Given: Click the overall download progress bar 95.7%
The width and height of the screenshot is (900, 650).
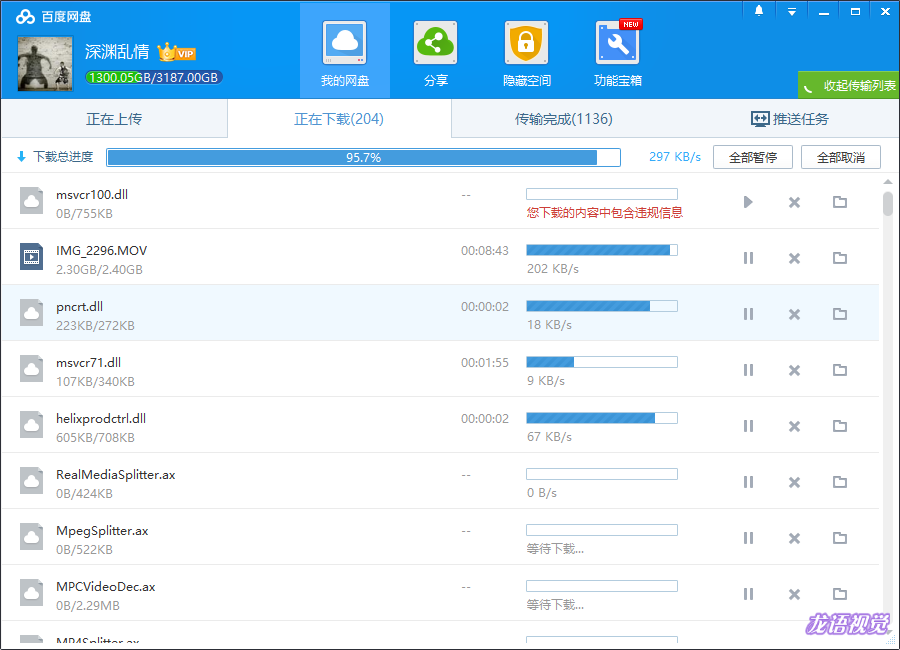Looking at the screenshot, I should click(x=363, y=157).
